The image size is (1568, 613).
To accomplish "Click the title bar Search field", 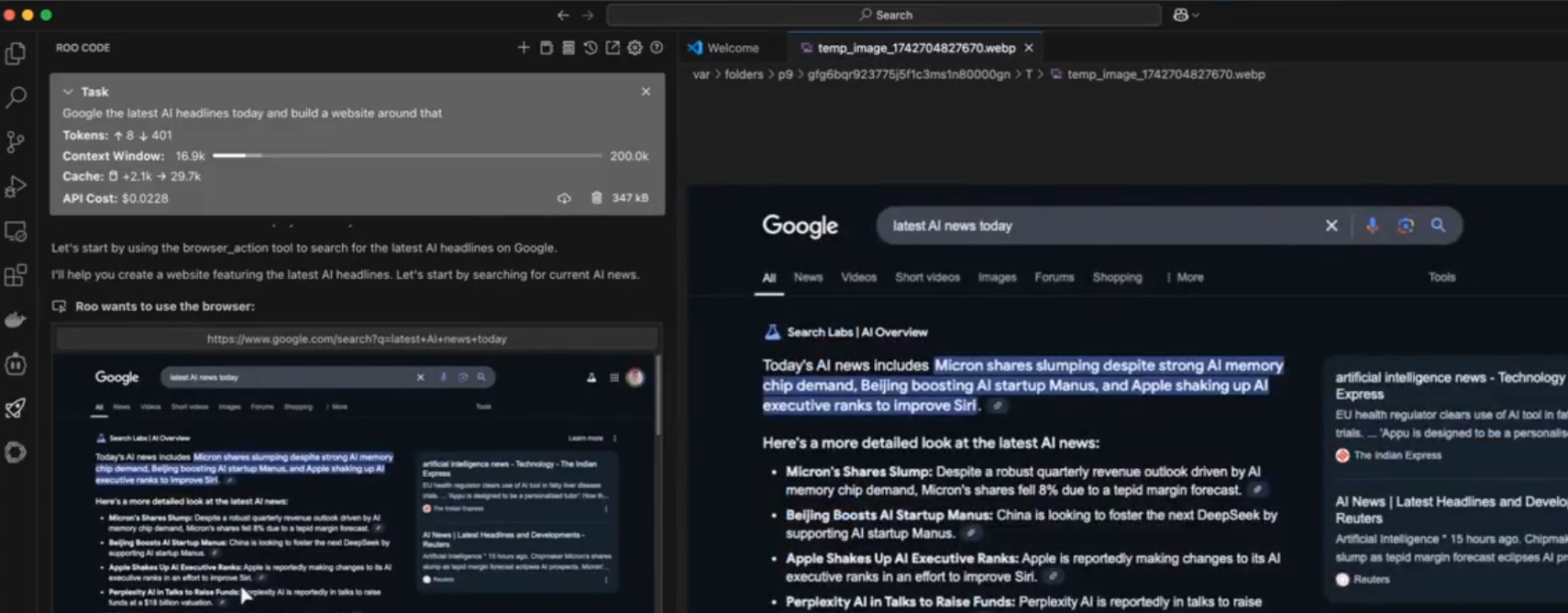I will 885,15.
